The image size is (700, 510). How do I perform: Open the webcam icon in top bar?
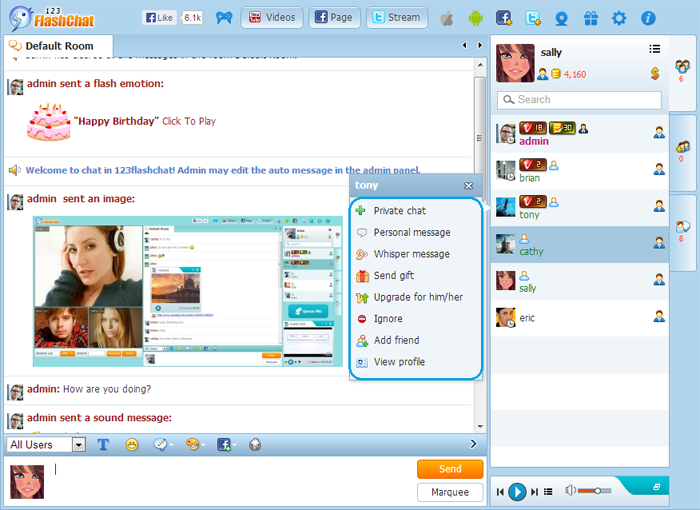click(562, 18)
